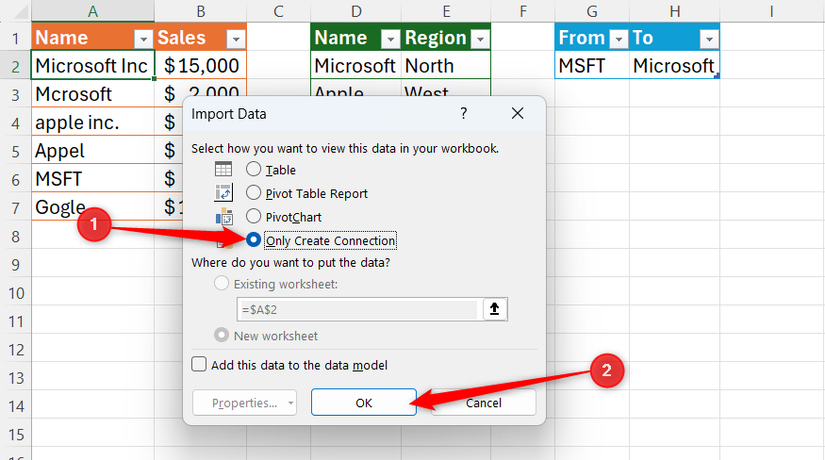Enable Add this data to the data model
Viewport: 825px width, 460px height.
tap(199, 364)
